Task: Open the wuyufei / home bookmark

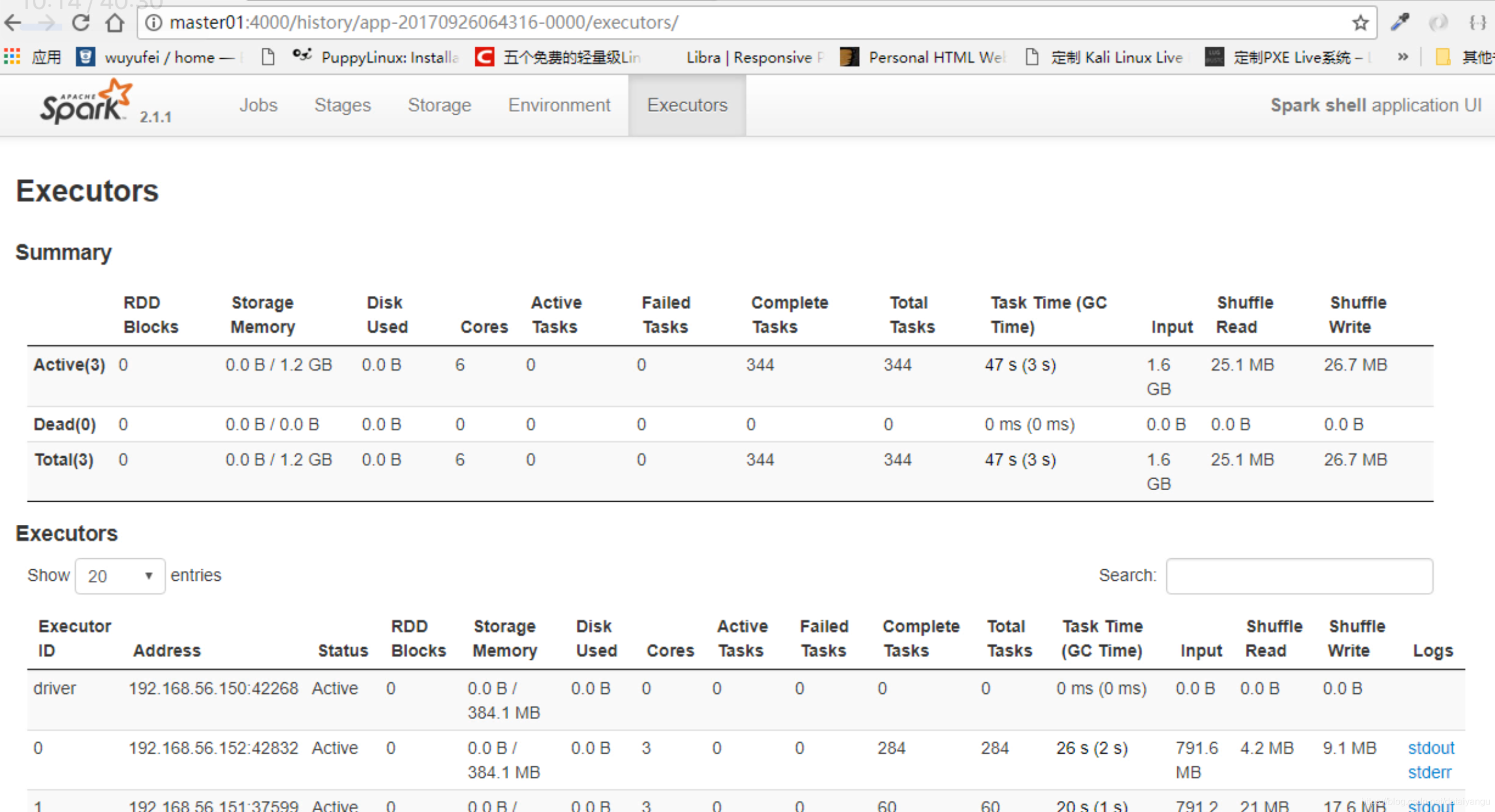Action: pyautogui.click(x=160, y=57)
